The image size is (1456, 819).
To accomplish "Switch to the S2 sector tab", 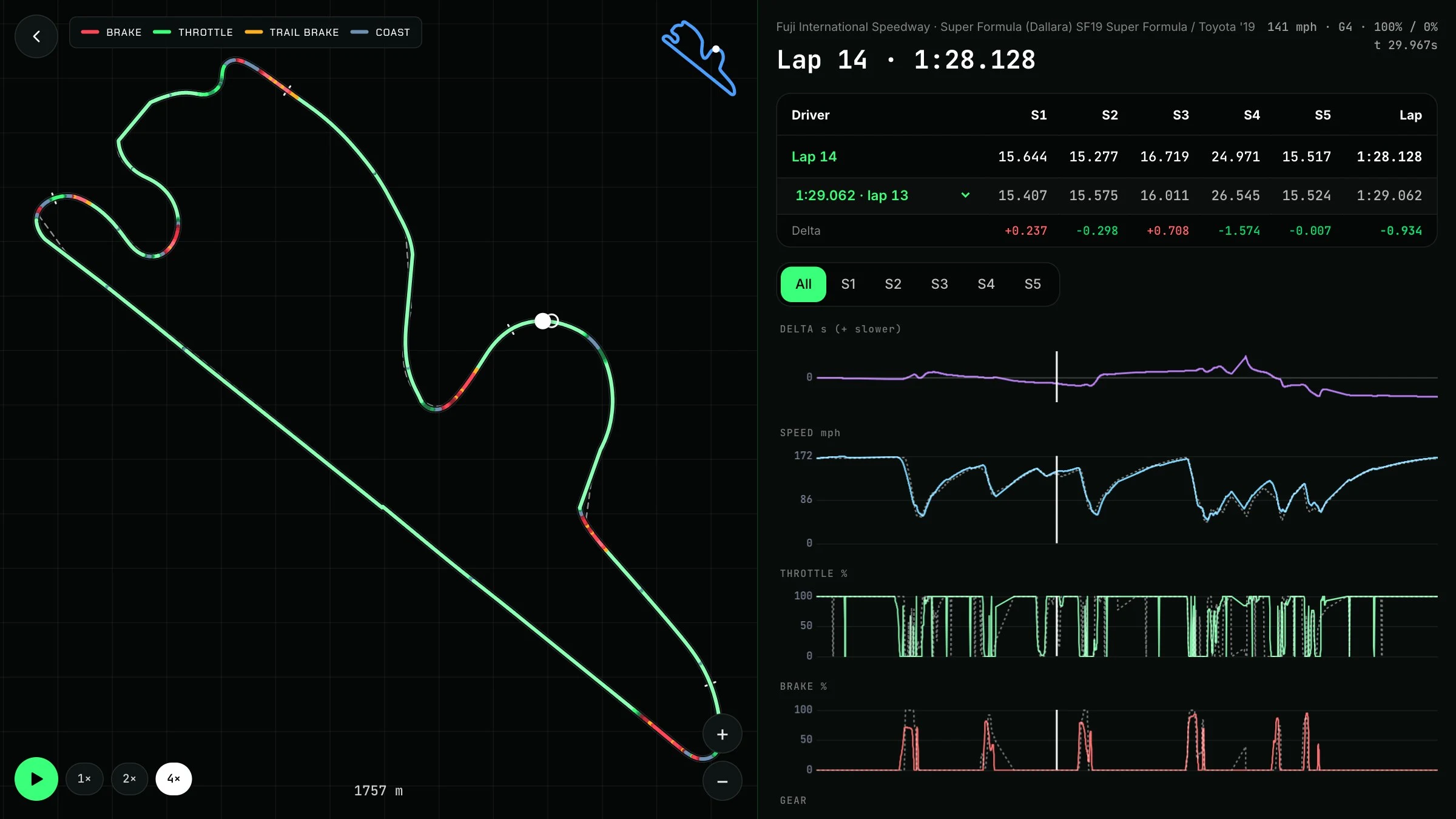I will tap(893, 284).
